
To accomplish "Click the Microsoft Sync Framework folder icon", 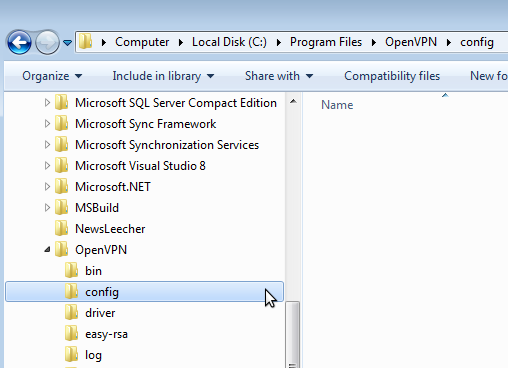I will pyautogui.click(x=62, y=123).
